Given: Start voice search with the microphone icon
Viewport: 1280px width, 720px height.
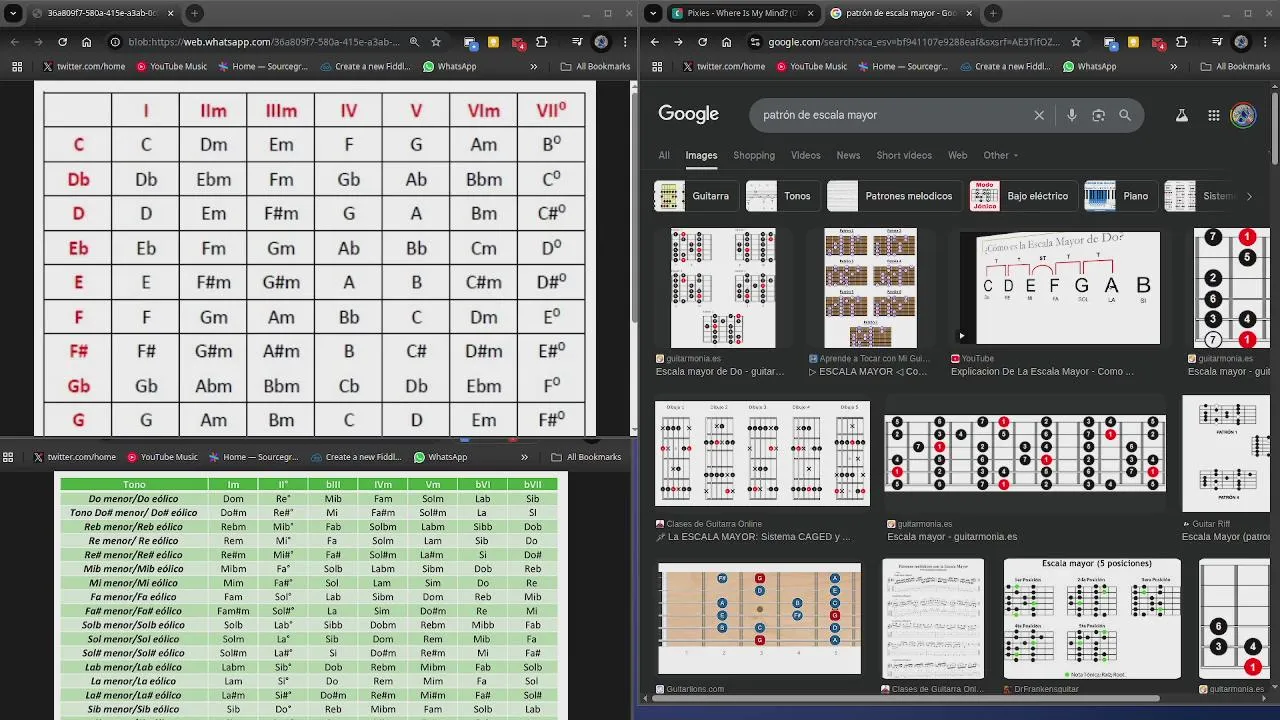Looking at the screenshot, I should point(1071,115).
